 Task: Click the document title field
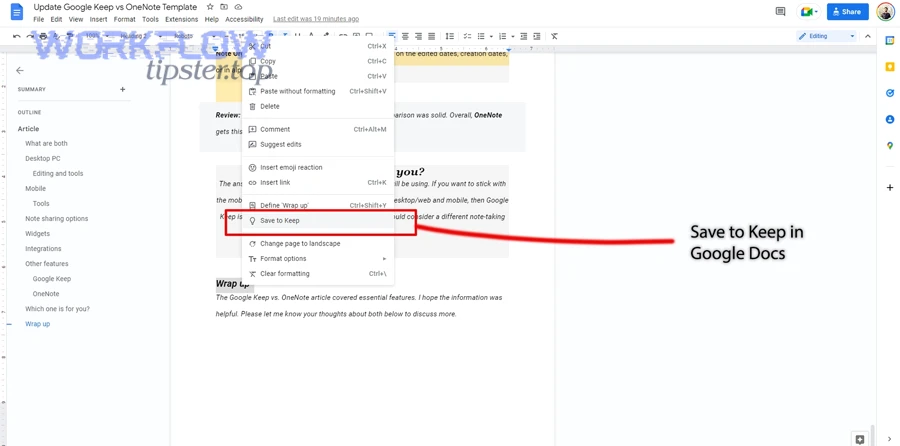coord(115,7)
